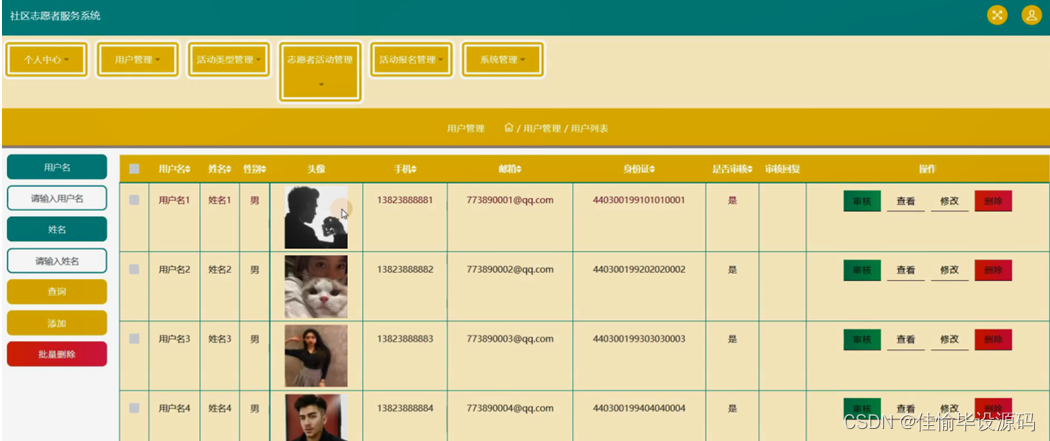The height and width of the screenshot is (441, 1050).
Task: Click the 审核回复 column header
Action: tap(782, 169)
